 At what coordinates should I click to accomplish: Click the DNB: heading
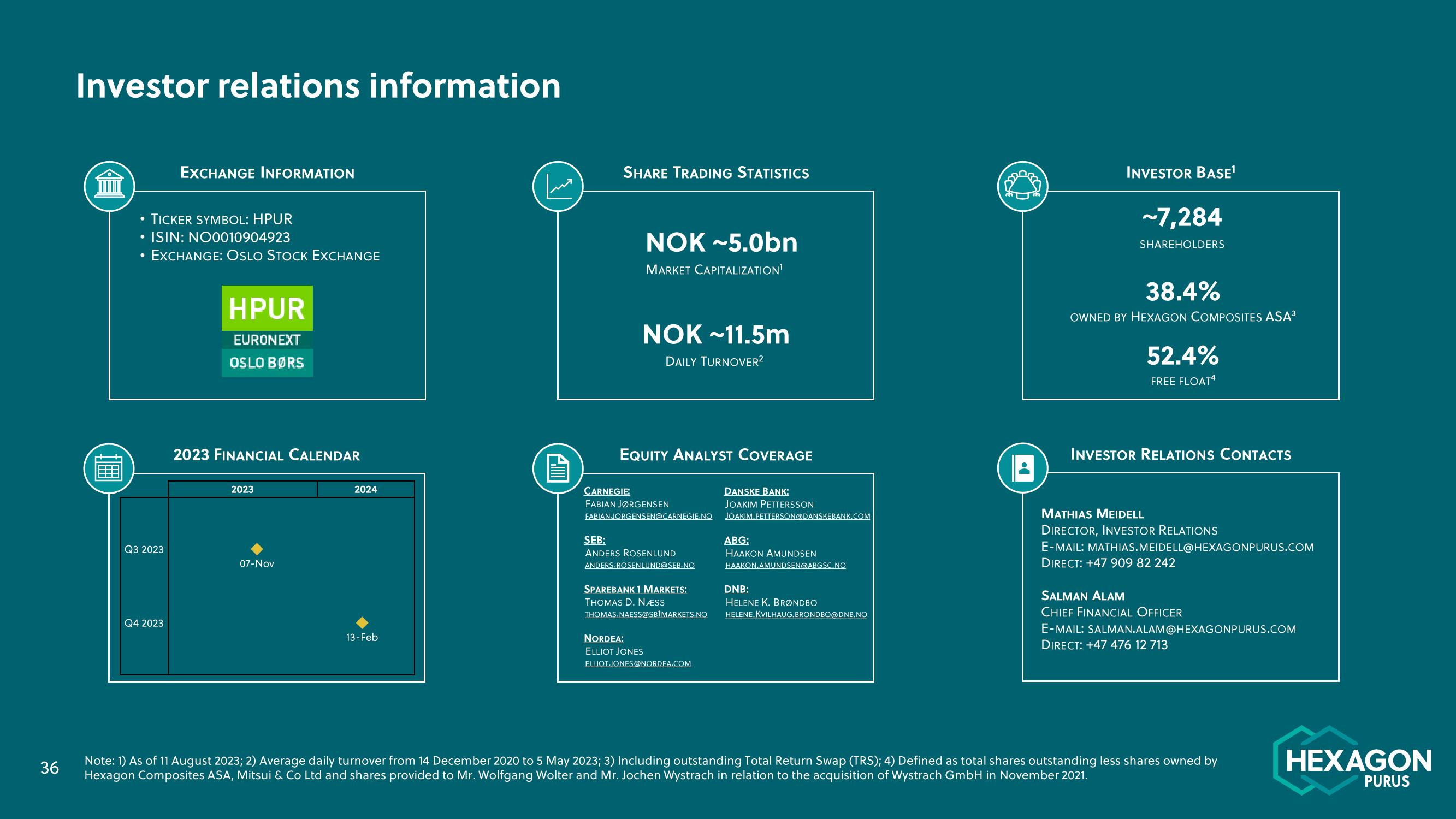736,590
